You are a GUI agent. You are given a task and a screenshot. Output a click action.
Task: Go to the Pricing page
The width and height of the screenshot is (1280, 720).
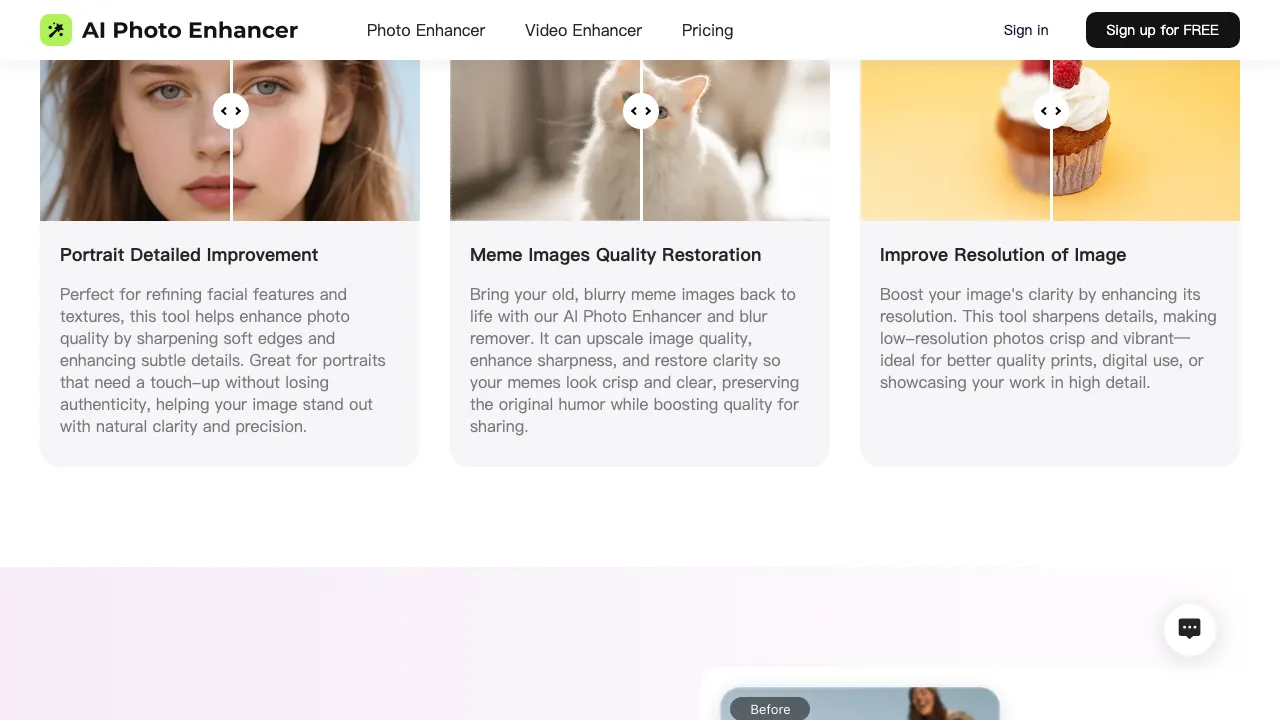(x=707, y=30)
